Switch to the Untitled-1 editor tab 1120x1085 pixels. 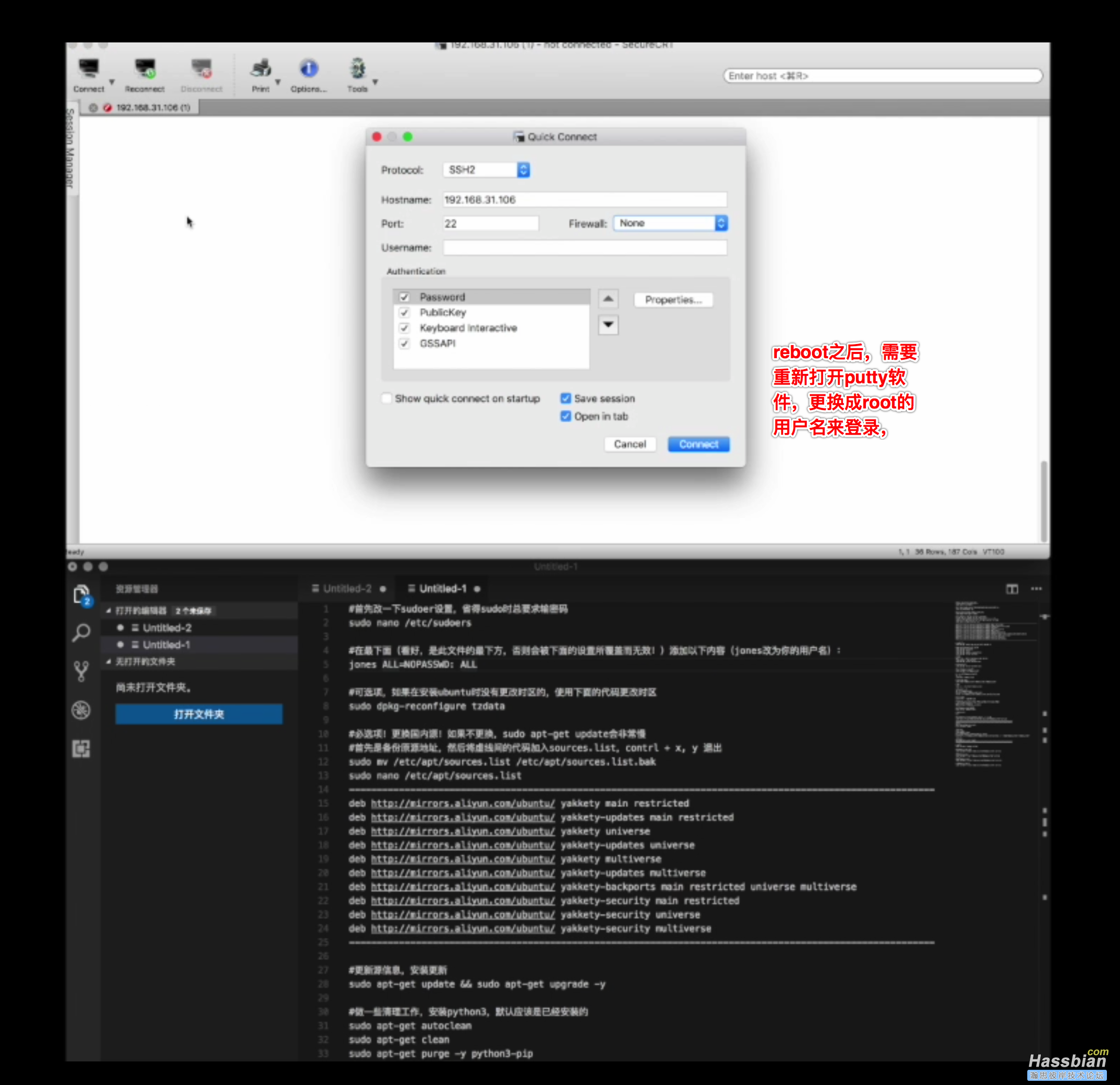click(442, 589)
